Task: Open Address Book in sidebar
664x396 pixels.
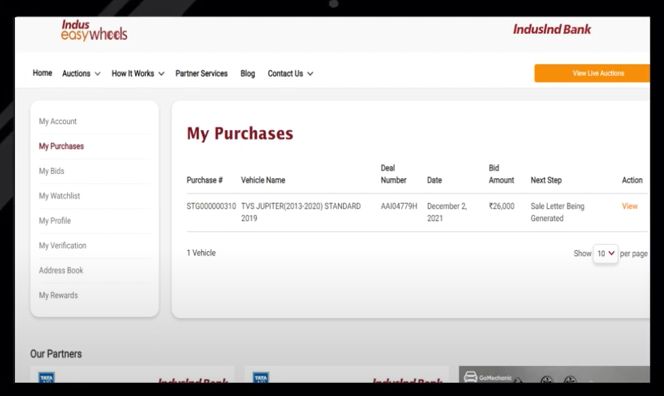Action: pos(61,270)
